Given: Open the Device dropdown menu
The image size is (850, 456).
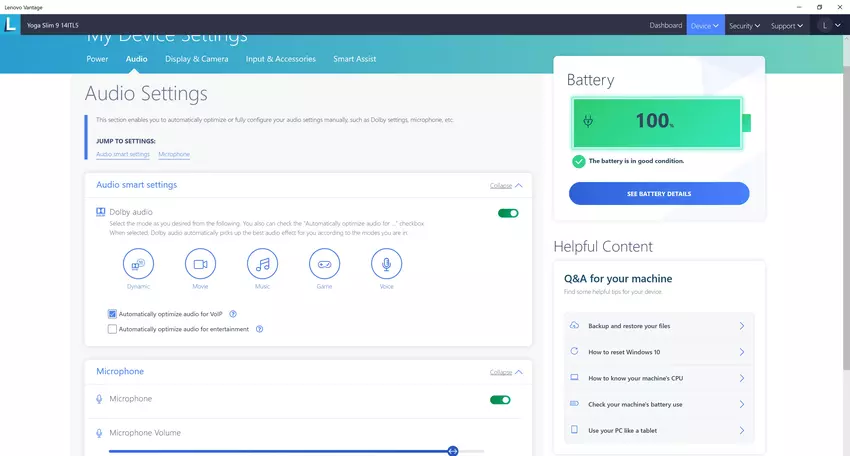Looking at the screenshot, I should (704, 25).
